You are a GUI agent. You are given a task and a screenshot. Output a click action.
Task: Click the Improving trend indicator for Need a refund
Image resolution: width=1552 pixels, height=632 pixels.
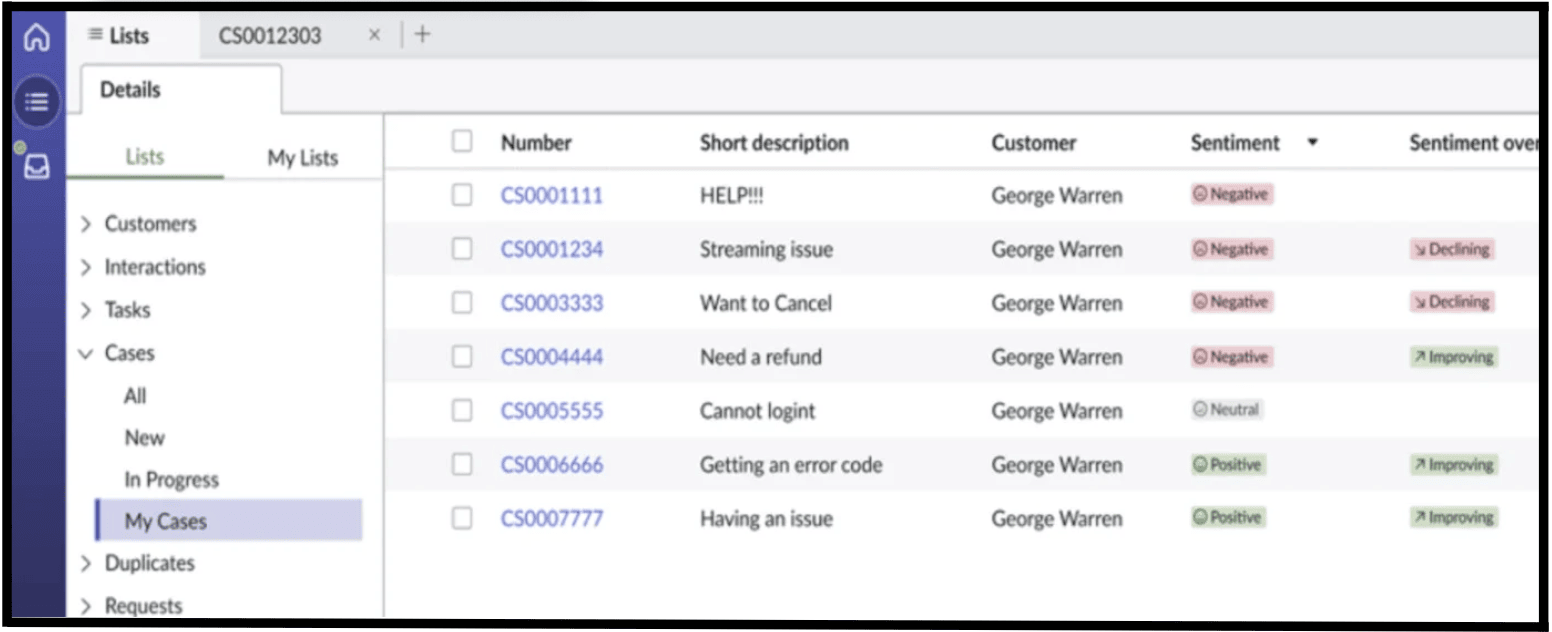click(1452, 356)
